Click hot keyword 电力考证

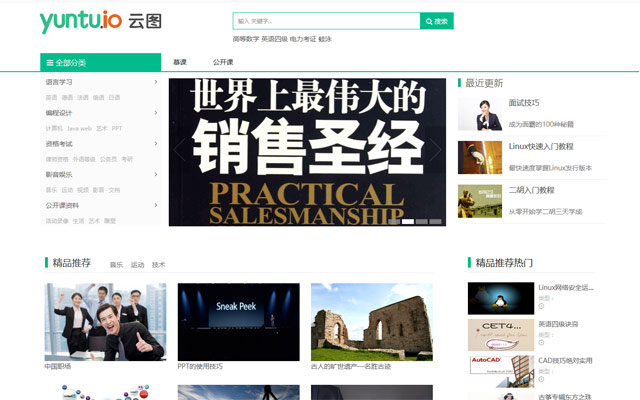(303, 39)
